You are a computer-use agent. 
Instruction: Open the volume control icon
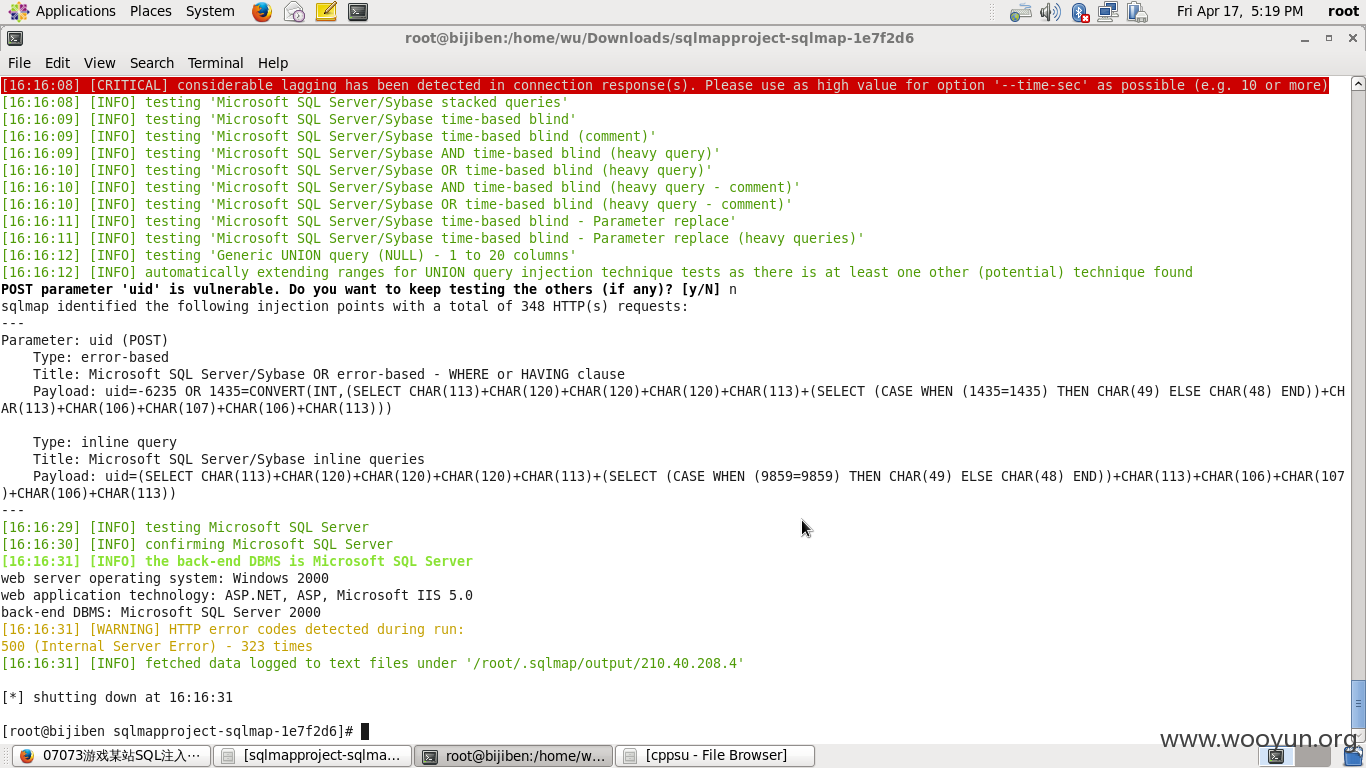click(1050, 12)
